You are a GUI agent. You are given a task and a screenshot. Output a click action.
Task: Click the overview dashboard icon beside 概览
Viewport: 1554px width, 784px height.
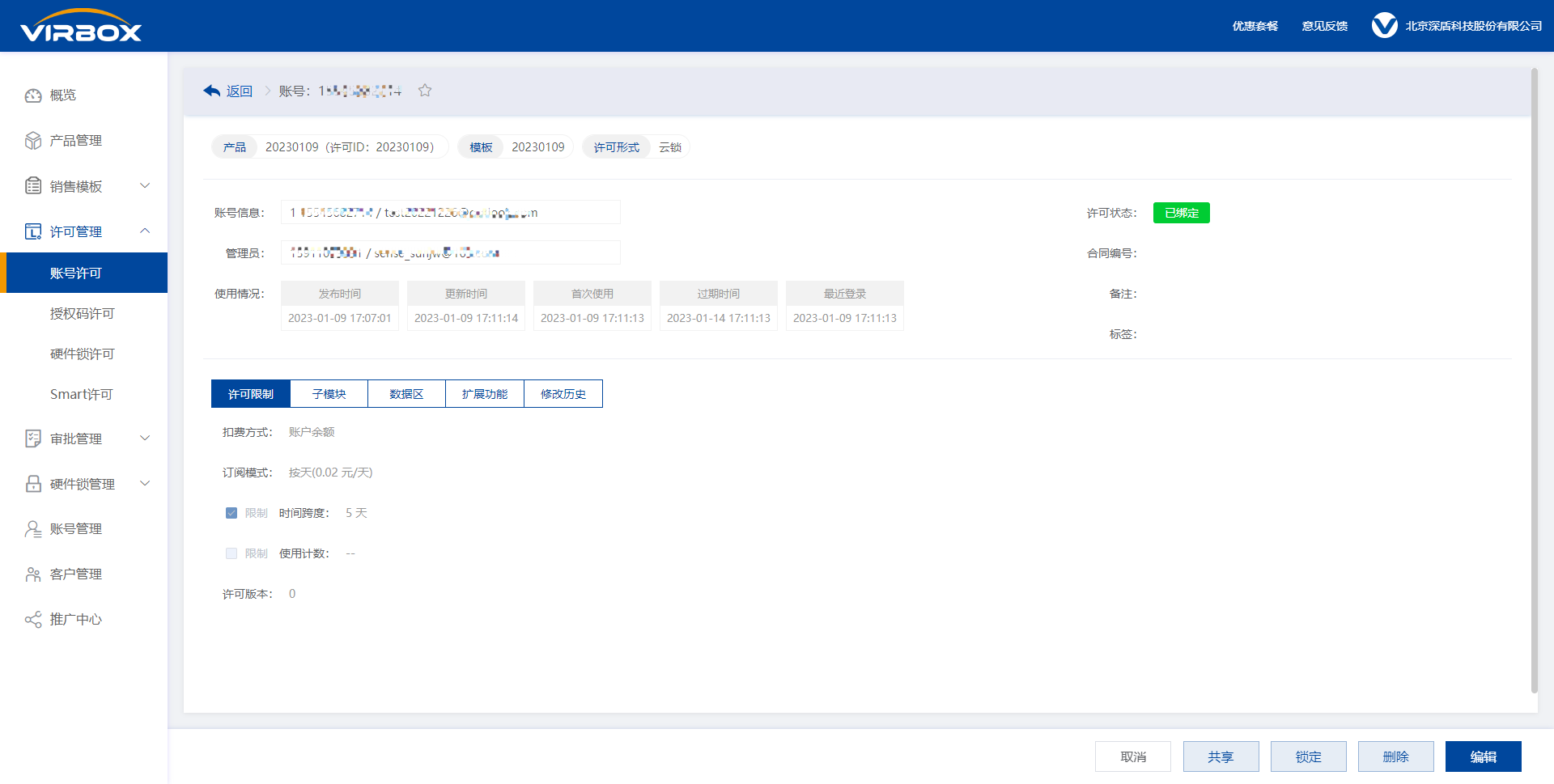point(33,95)
